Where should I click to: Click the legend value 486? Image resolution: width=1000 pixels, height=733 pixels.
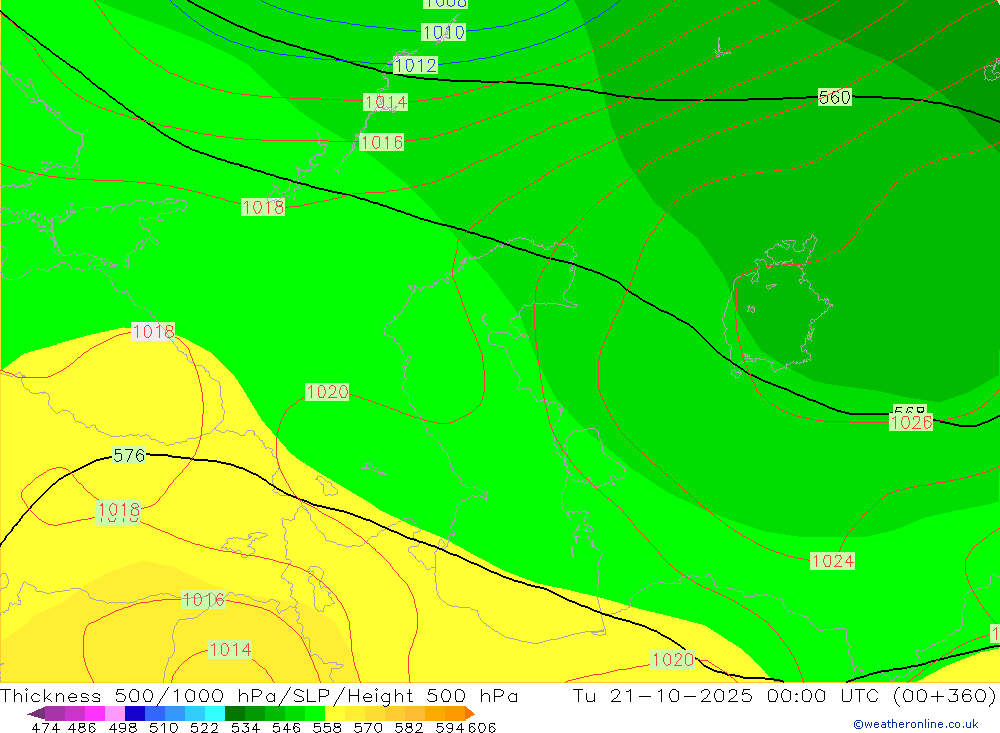[82, 727]
